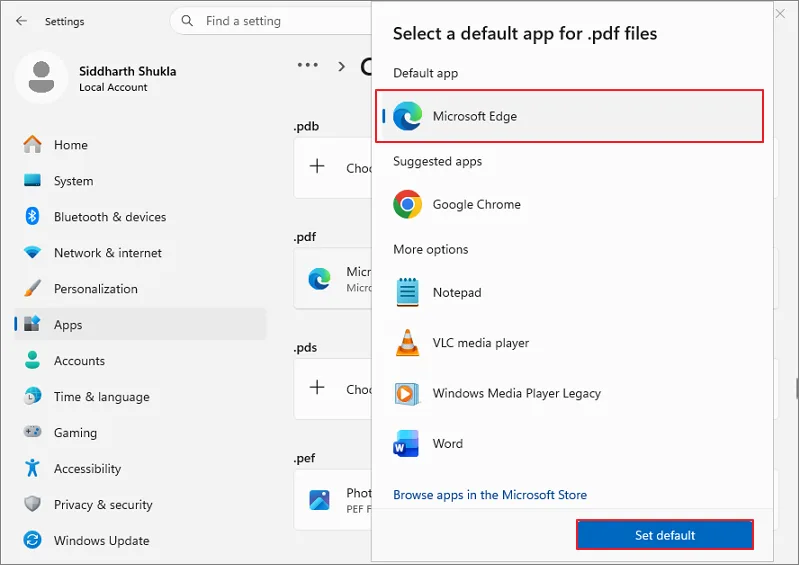The width and height of the screenshot is (799, 565).
Task: Click the Google Chrome logo
Action: tap(407, 204)
